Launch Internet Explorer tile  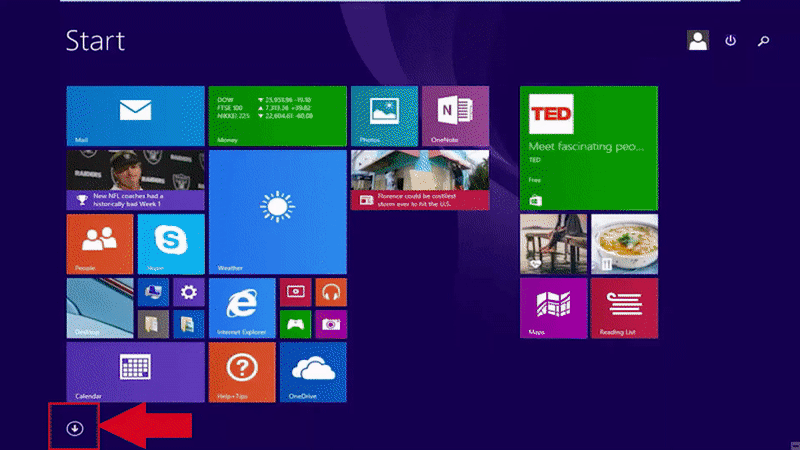pos(242,308)
